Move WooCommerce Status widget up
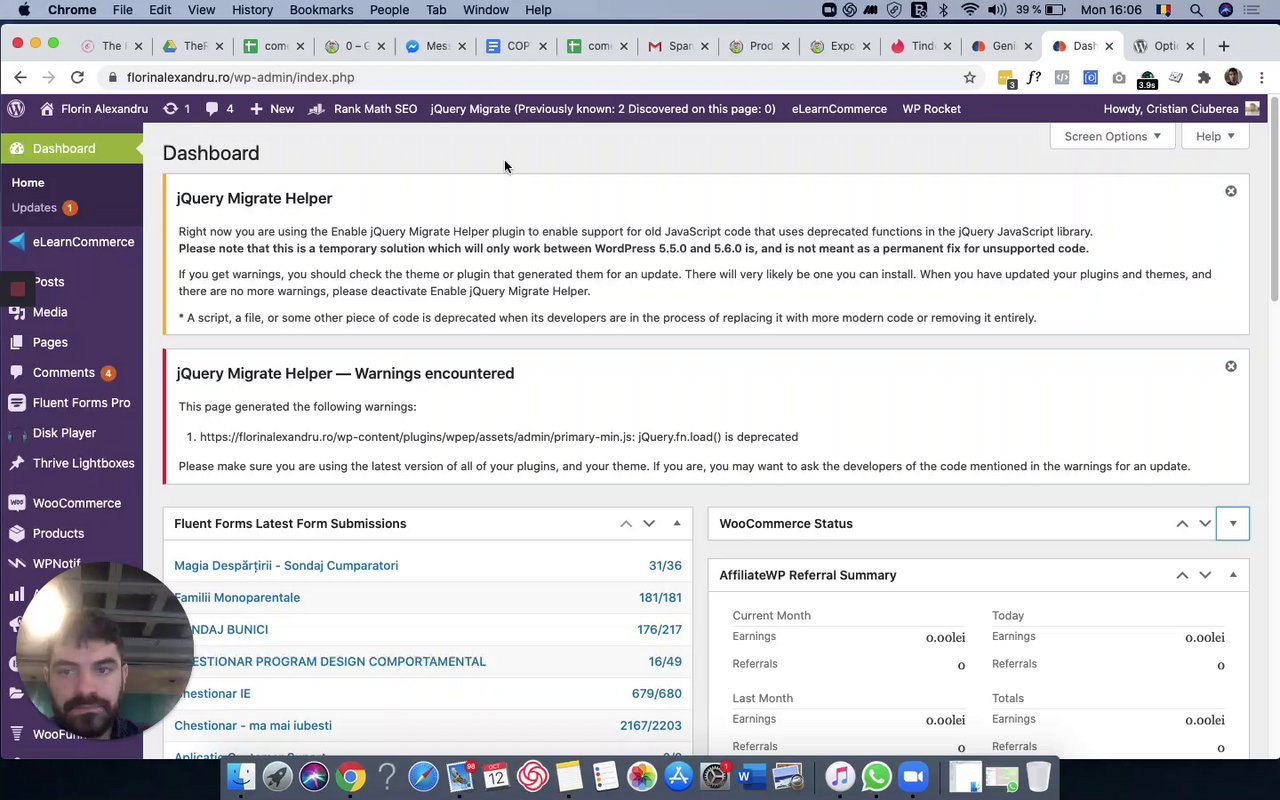This screenshot has height=800, width=1280. [x=1182, y=523]
